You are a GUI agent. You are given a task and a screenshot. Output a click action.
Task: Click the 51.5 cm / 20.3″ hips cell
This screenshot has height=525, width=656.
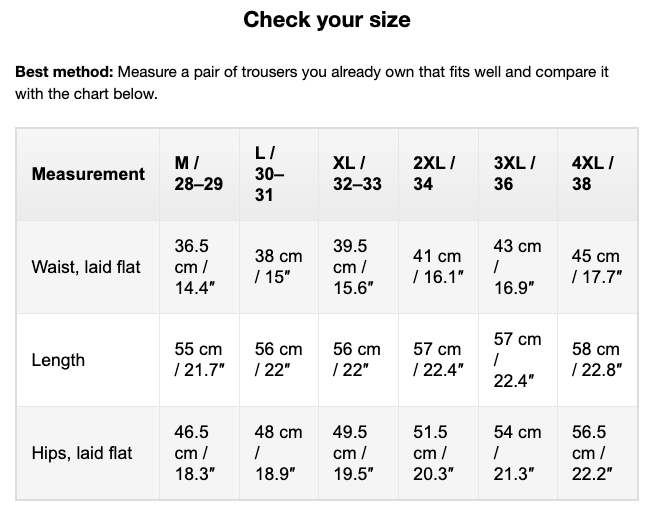[x=438, y=453]
